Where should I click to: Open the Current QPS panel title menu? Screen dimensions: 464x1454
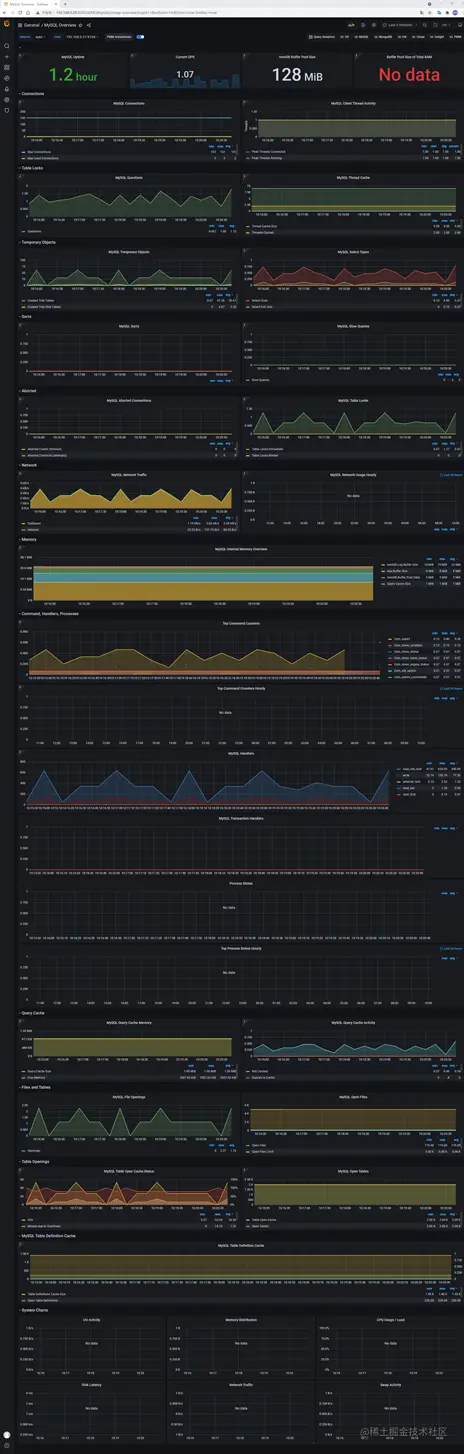185,57
